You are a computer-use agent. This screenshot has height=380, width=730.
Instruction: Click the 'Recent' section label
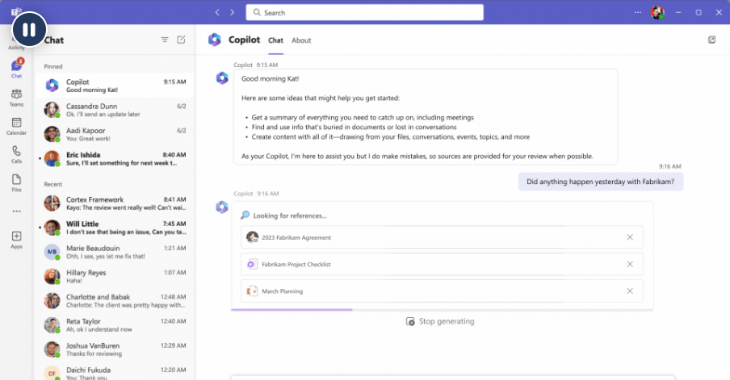click(53, 184)
